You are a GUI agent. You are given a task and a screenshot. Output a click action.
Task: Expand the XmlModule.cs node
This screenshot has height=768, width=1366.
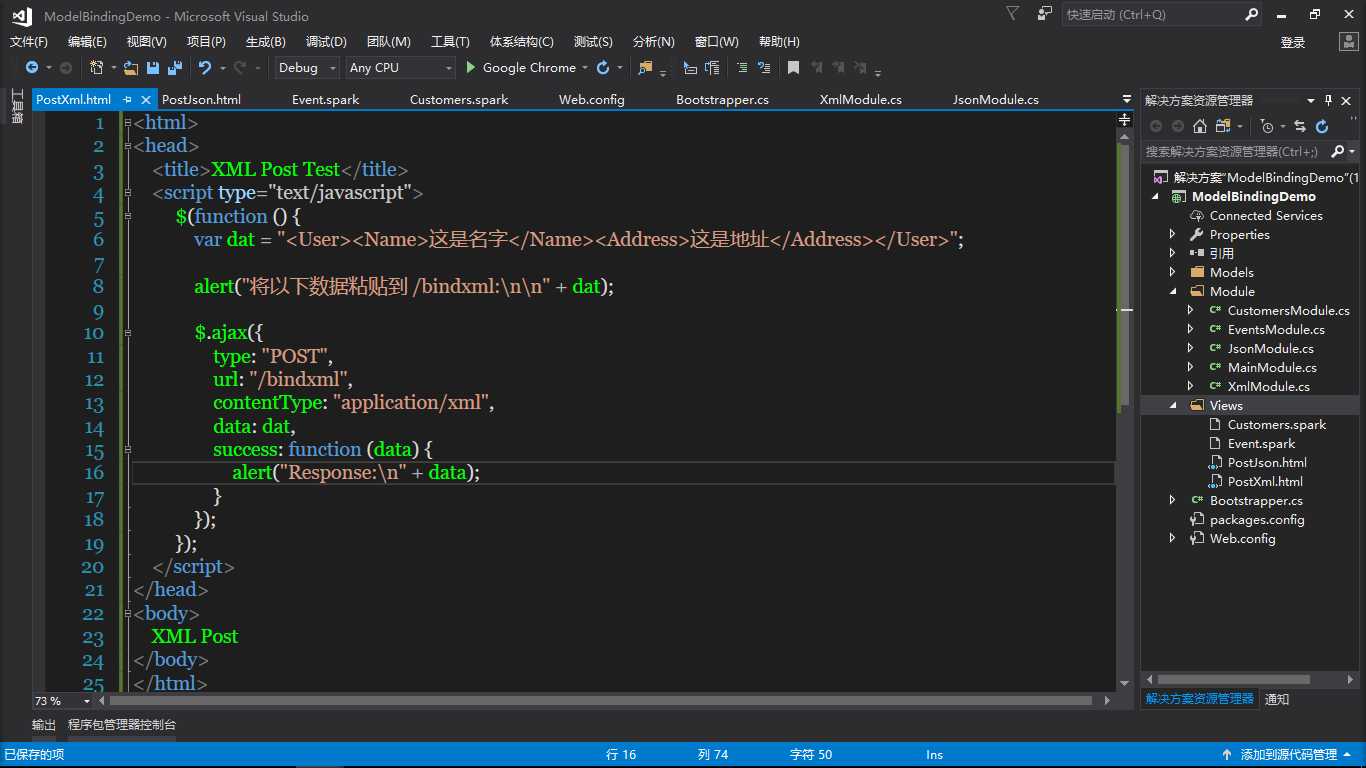[x=1190, y=386]
